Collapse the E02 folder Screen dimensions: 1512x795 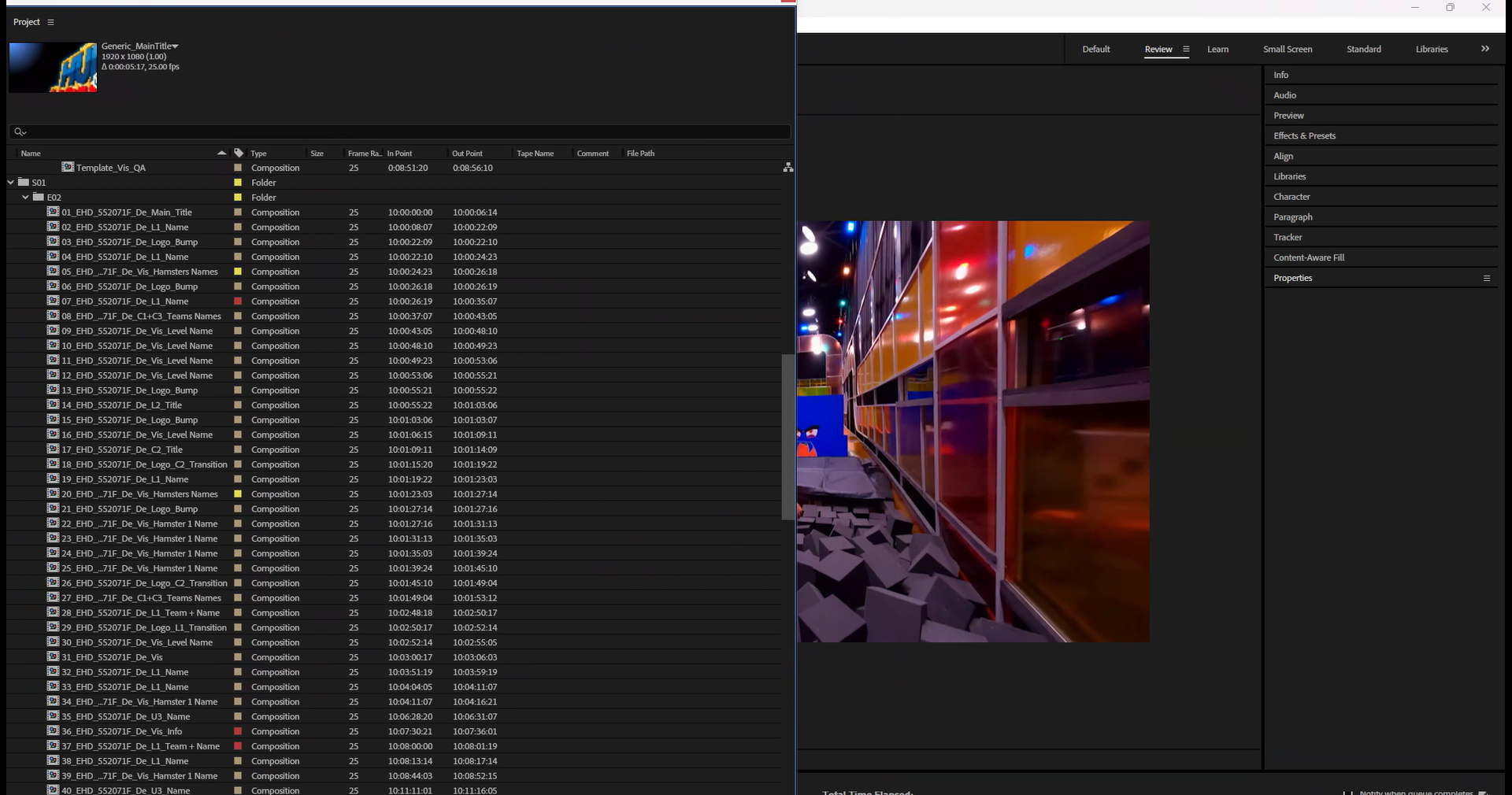[25, 197]
